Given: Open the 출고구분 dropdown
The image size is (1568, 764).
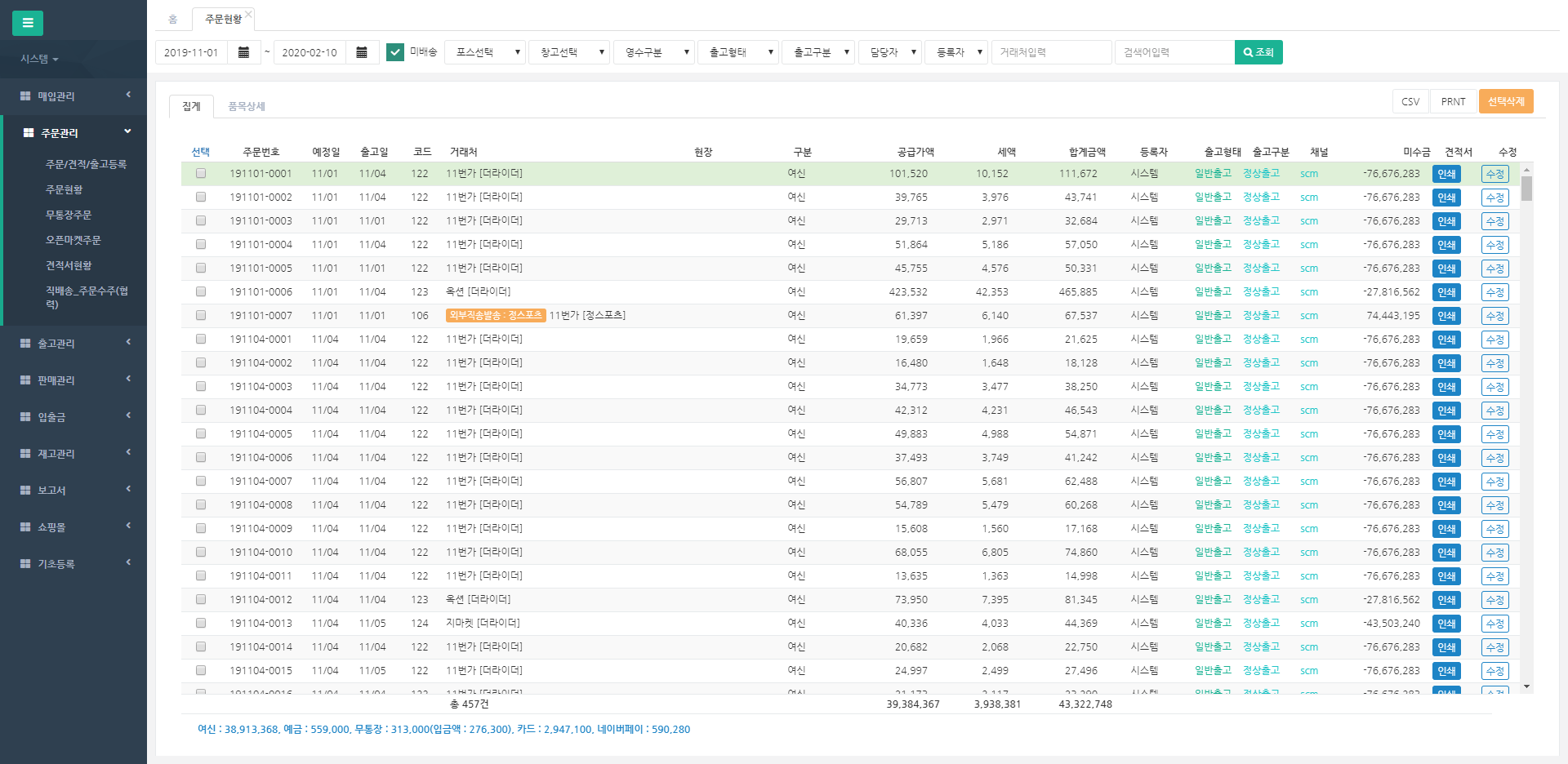Looking at the screenshot, I should click(818, 52).
